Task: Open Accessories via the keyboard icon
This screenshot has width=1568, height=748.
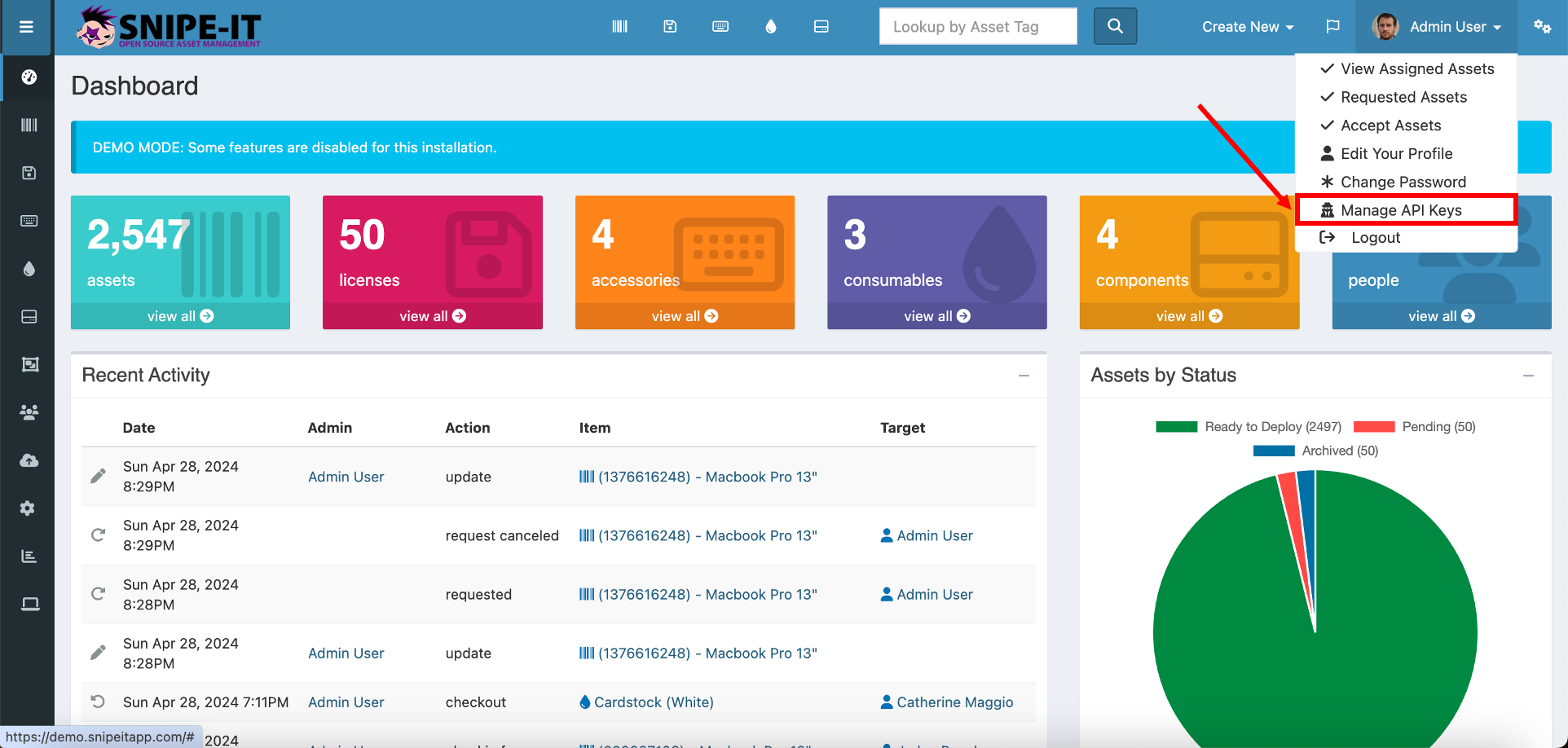Action: pyautogui.click(x=720, y=26)
